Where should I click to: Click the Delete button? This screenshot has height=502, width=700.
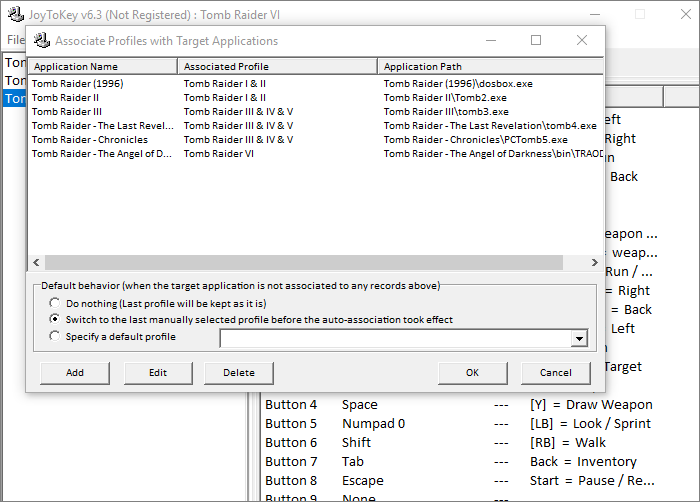239,373
